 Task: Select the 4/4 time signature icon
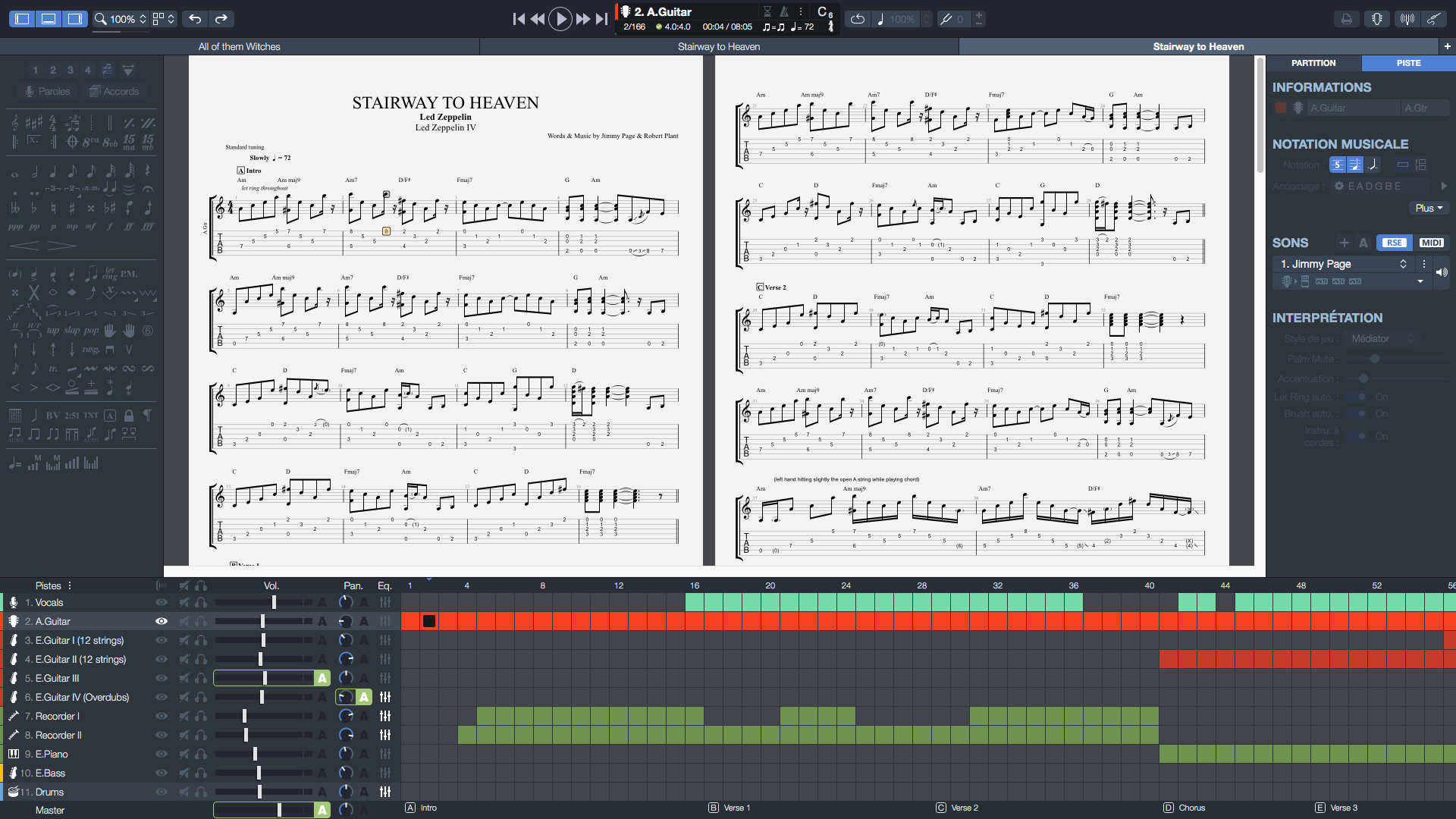point(52,124)
